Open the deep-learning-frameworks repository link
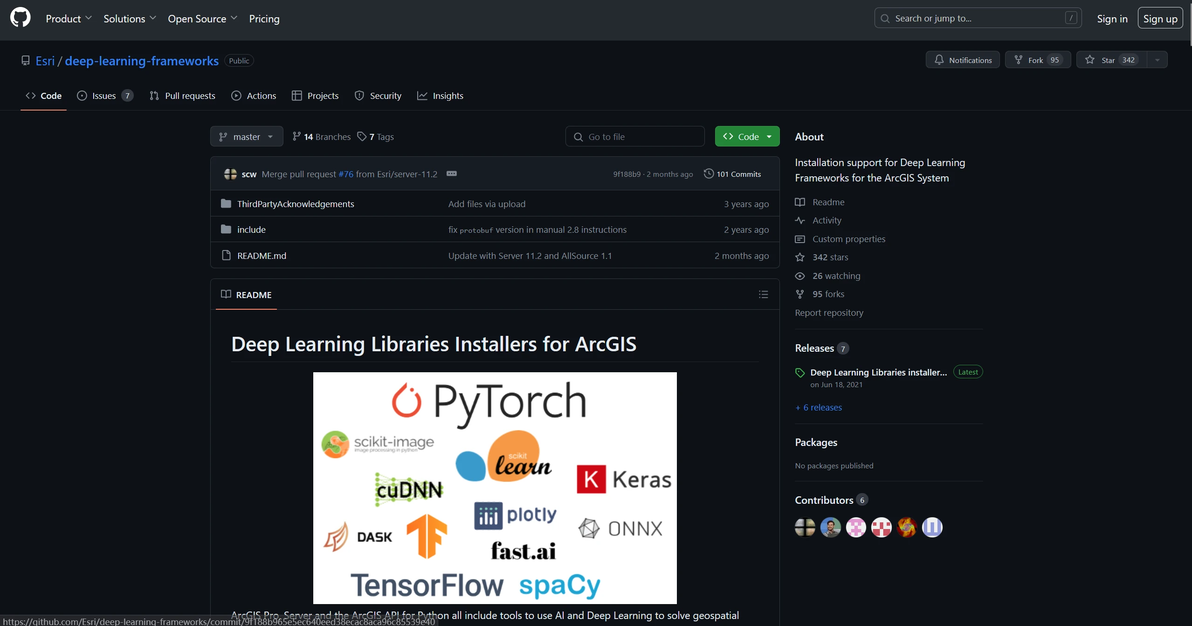Viewport: 1192px width, 626px height. [x=141, y=61]
